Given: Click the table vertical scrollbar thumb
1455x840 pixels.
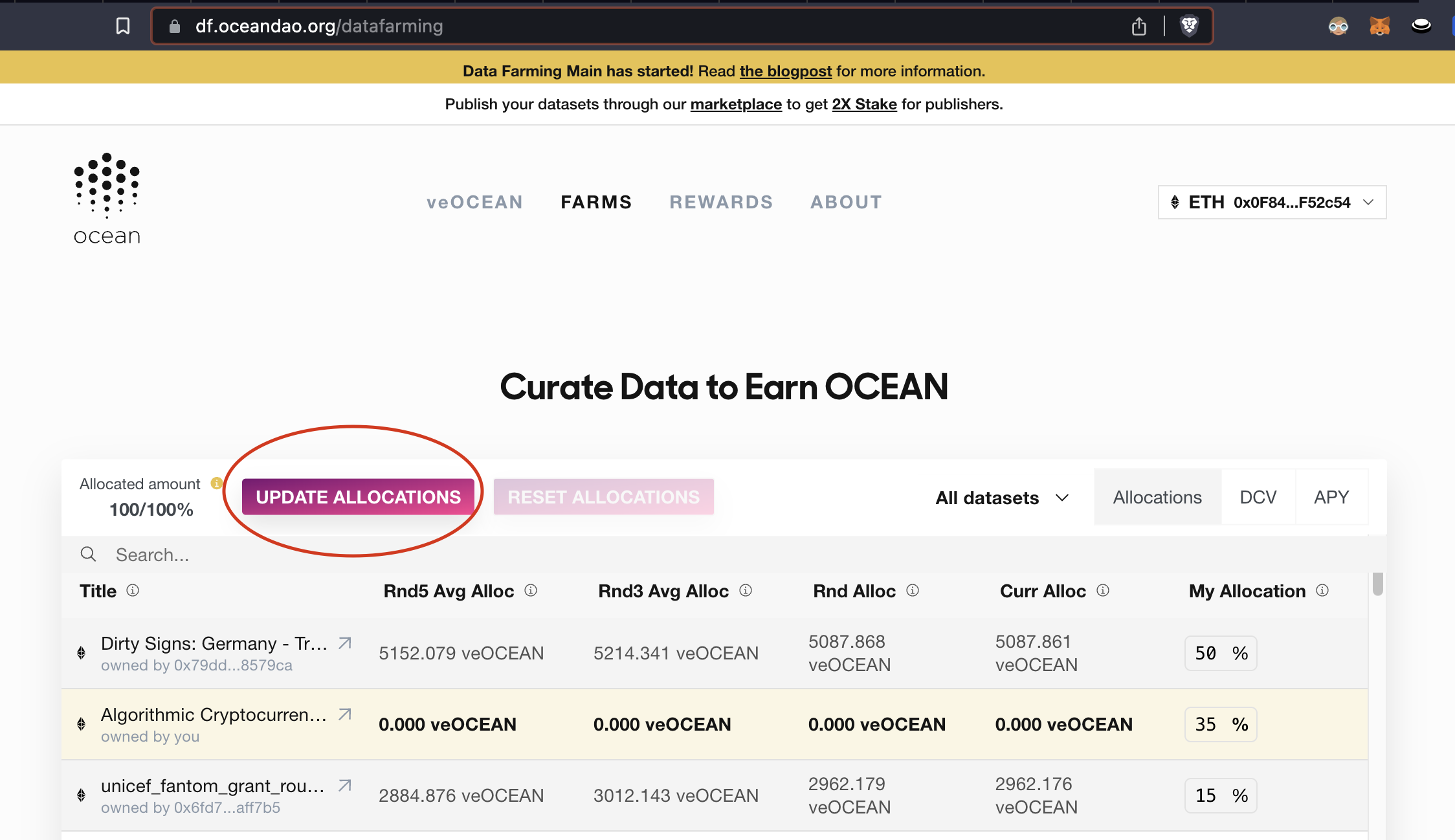Looking at the screenshot, I should click(1378, 584).
